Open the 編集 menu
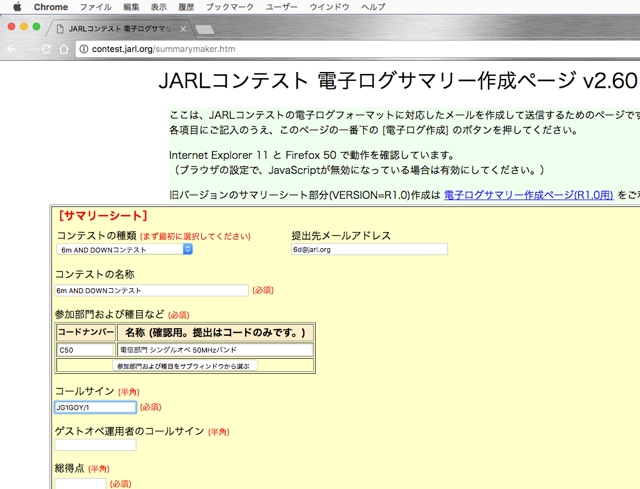 [131, 7]
